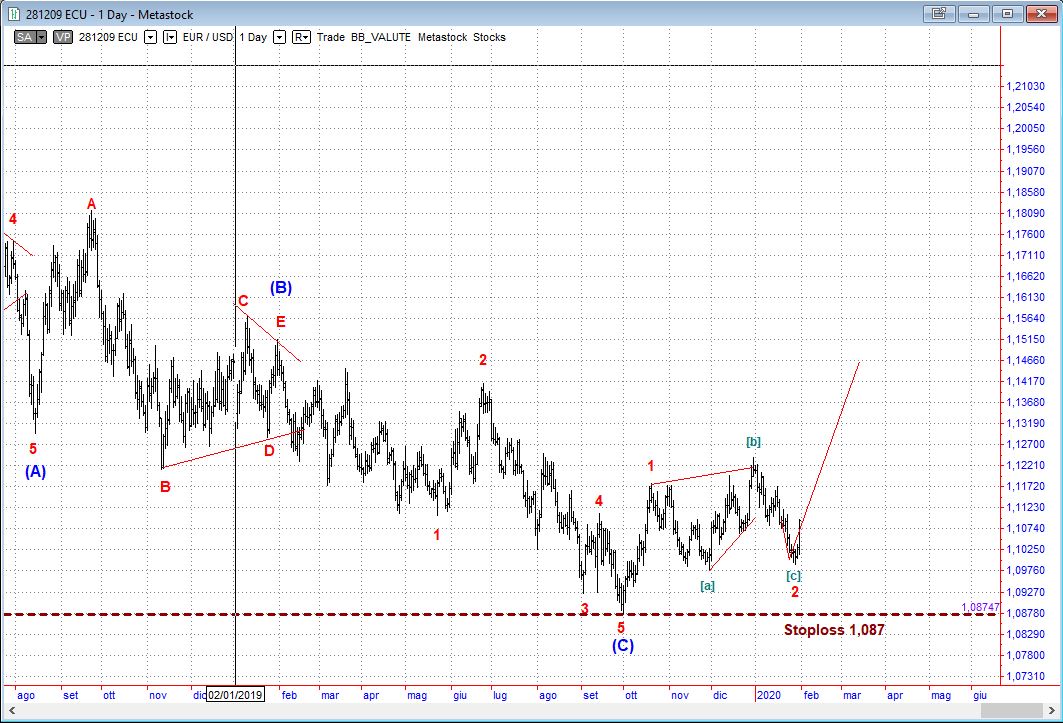Screen dimensions: 1063x723
Task: Click the 1,13190 price on the axis
Action: click(x=1026, y=423)
